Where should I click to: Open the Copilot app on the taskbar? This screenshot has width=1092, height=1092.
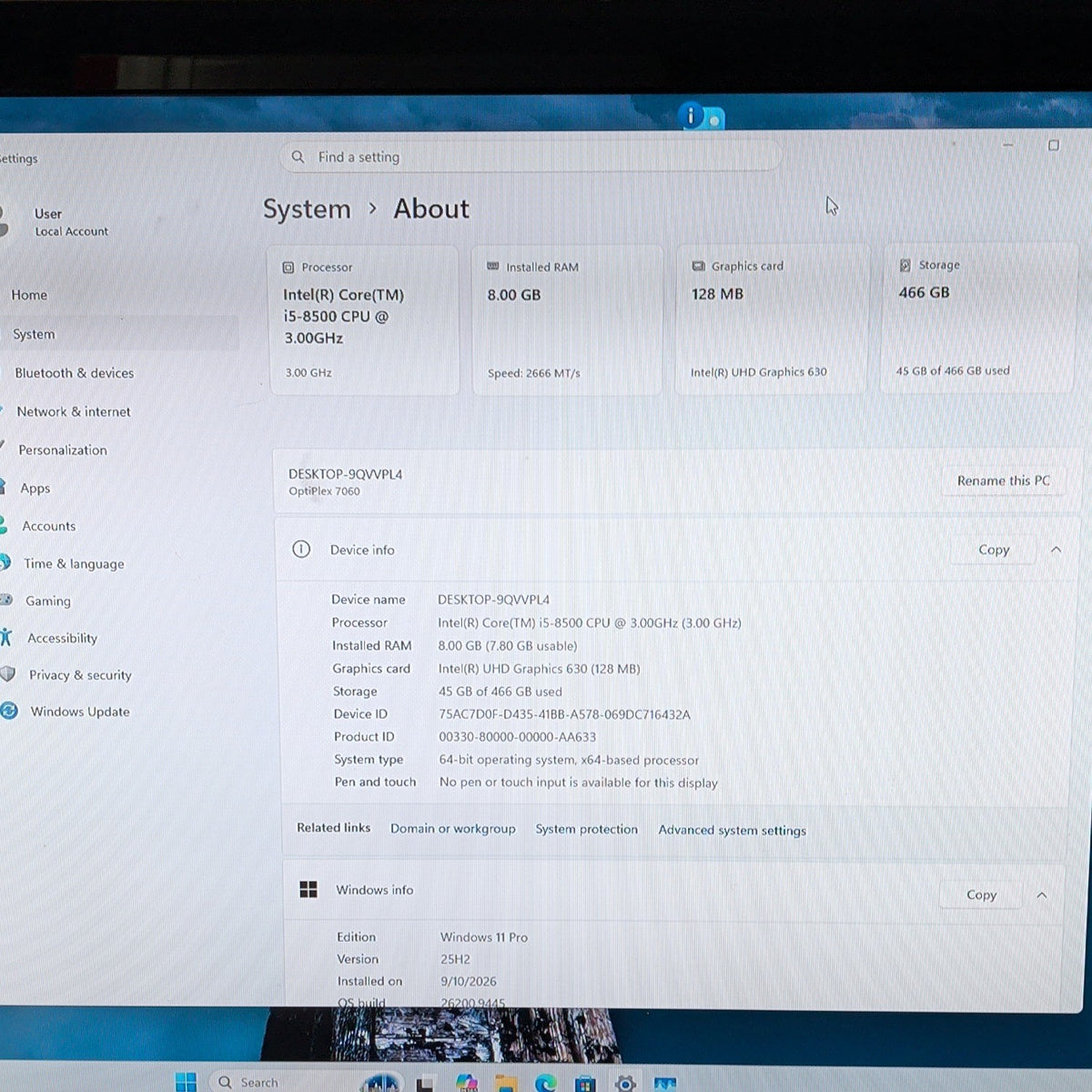pos(466,1083)
